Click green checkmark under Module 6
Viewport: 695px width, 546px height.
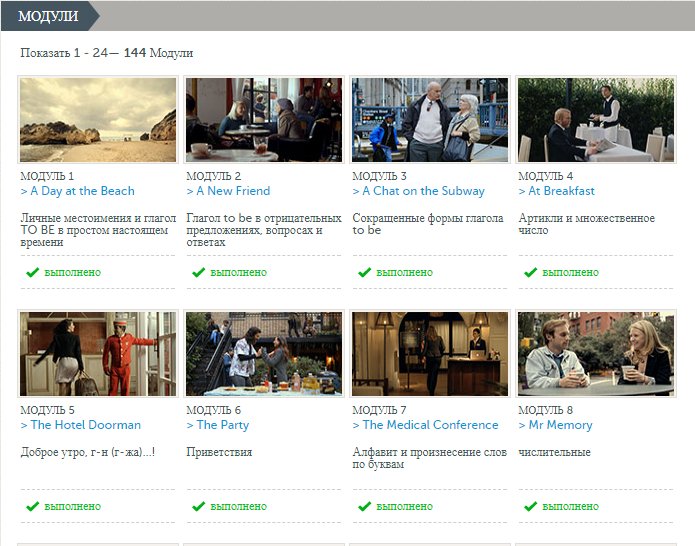click(198, 506)
